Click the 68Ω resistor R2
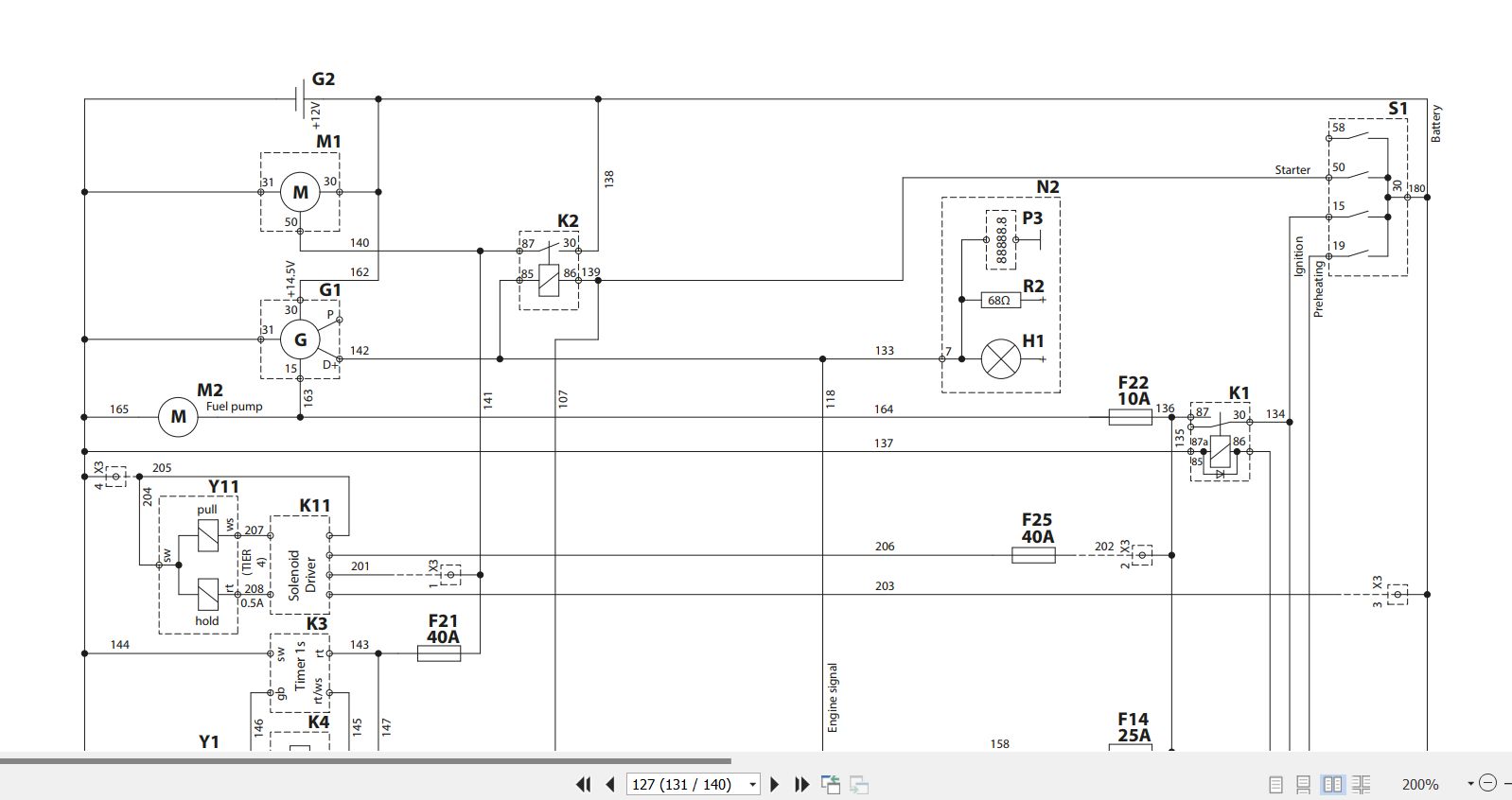 (999, 300)
